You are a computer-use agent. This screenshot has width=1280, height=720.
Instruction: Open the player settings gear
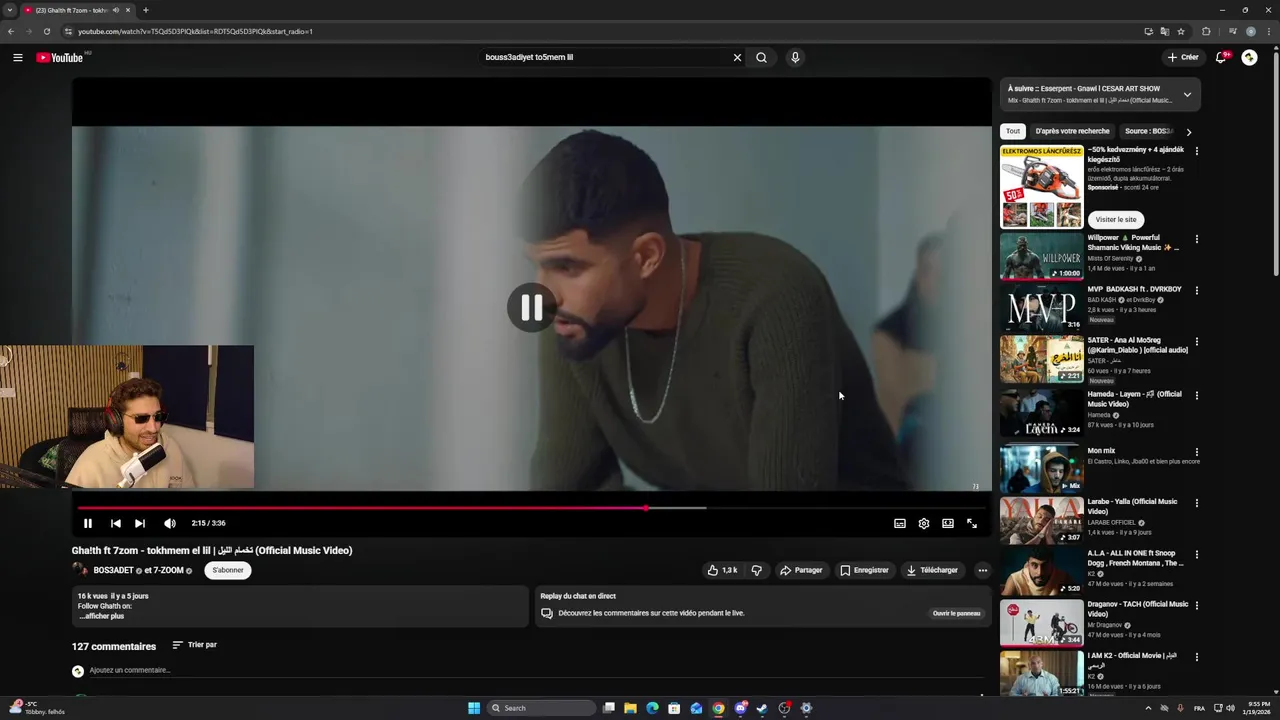point(924,523)
